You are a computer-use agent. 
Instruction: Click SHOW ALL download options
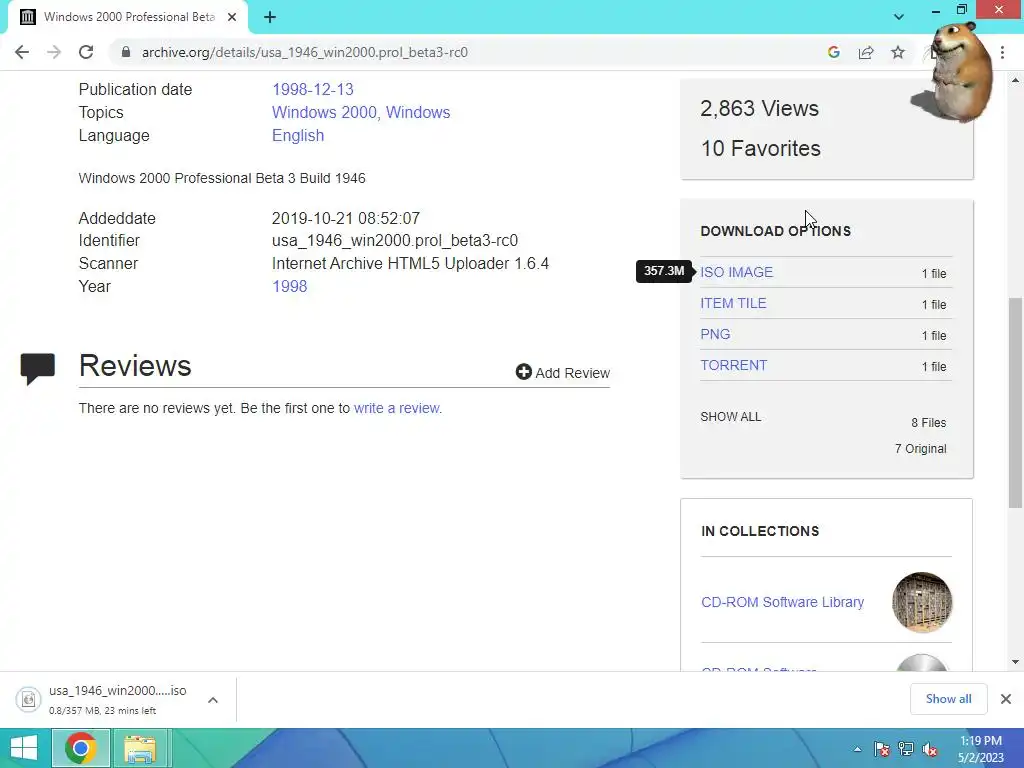(730, 417)
